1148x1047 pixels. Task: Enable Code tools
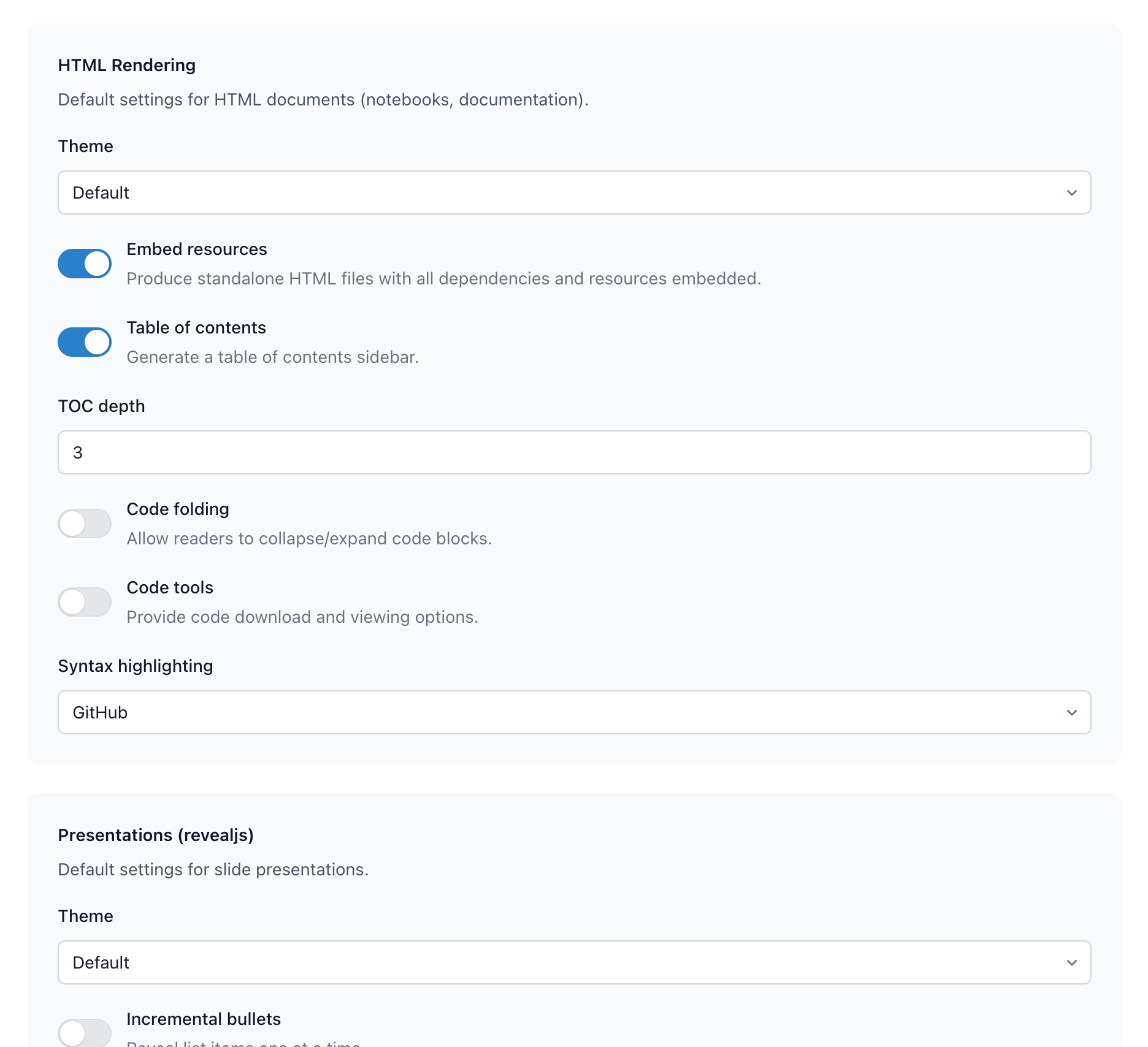tap(85, 601)
